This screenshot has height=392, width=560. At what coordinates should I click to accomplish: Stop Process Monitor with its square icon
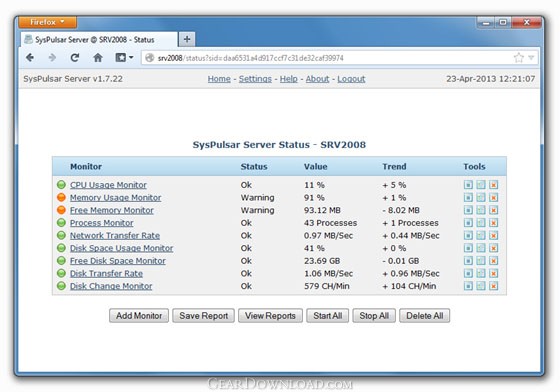click(468, 223)
